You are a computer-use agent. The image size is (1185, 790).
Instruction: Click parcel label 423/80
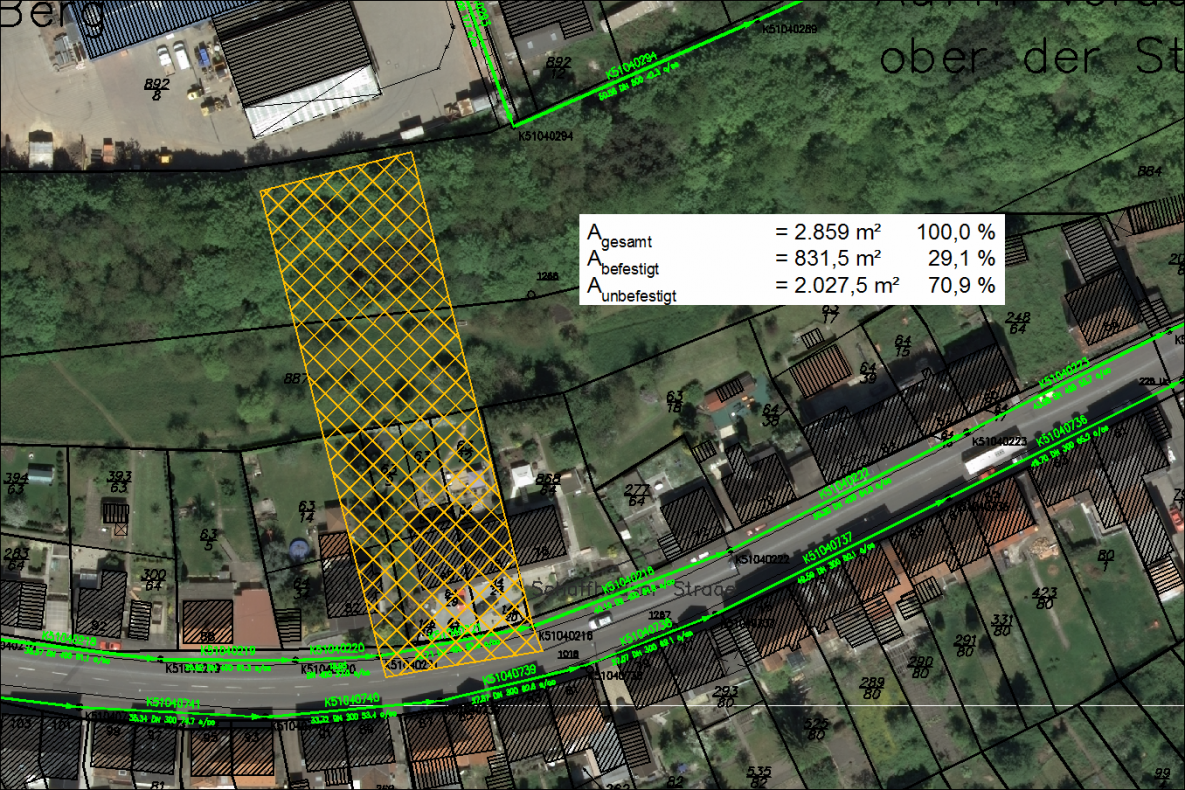(x=1044, y=597)
